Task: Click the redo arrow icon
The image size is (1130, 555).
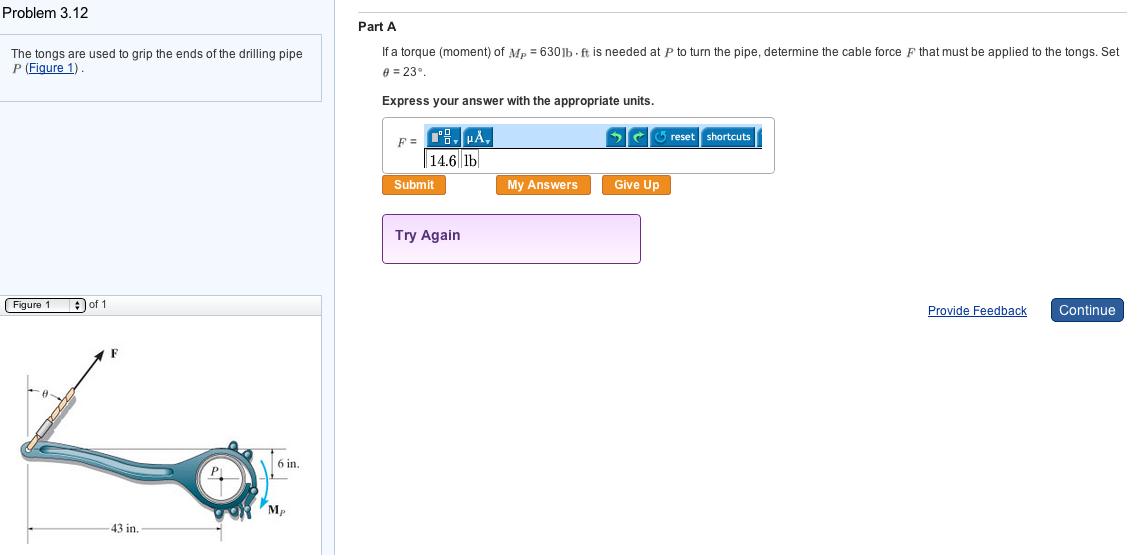Action: pyautogui.click(x=637, y=137)
